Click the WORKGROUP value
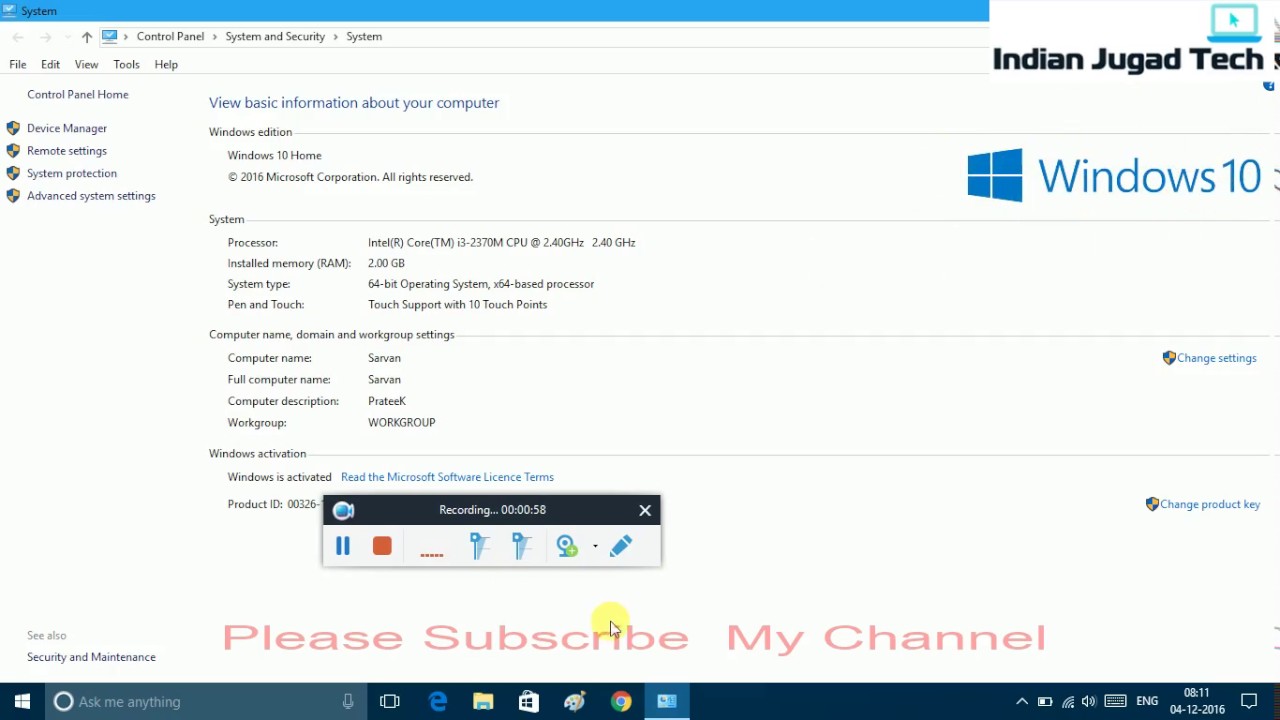 pyautogui.click(x=401, y=422)
